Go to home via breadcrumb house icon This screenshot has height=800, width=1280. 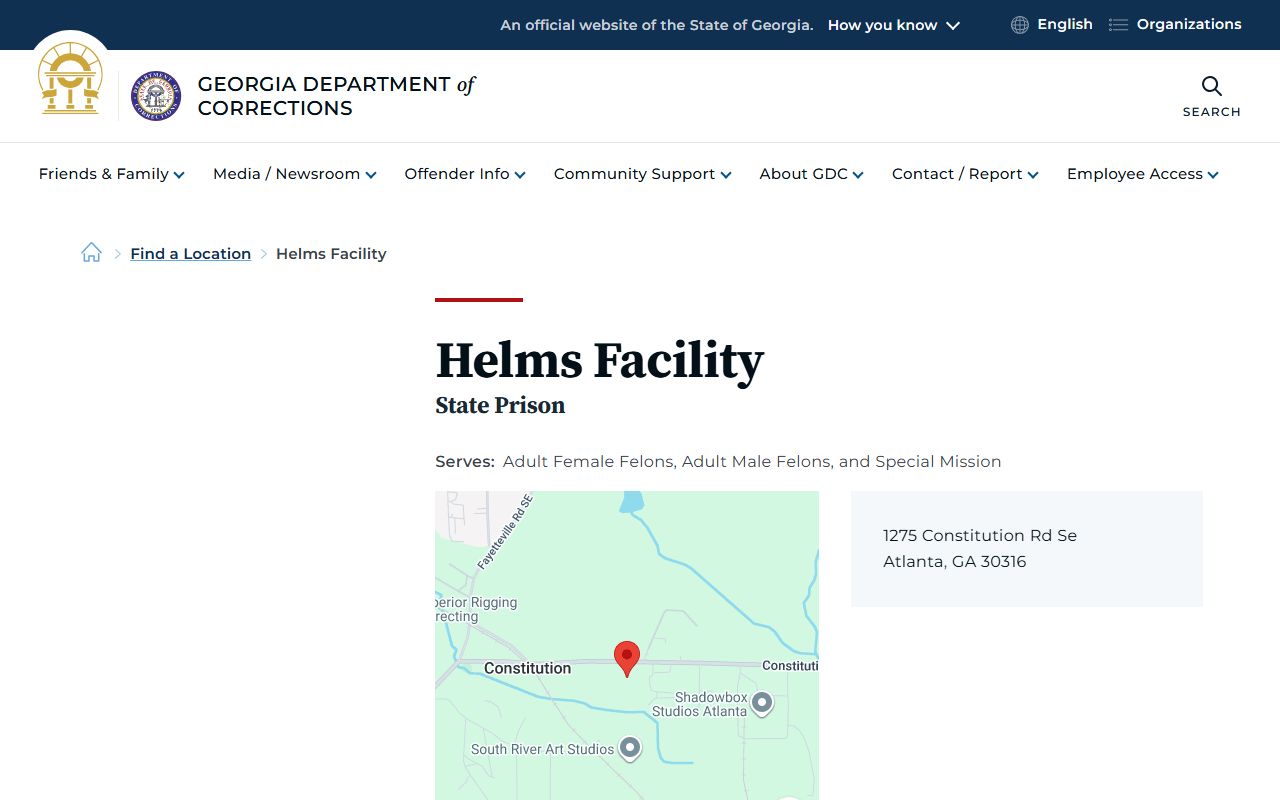click(x=92, y=253)
